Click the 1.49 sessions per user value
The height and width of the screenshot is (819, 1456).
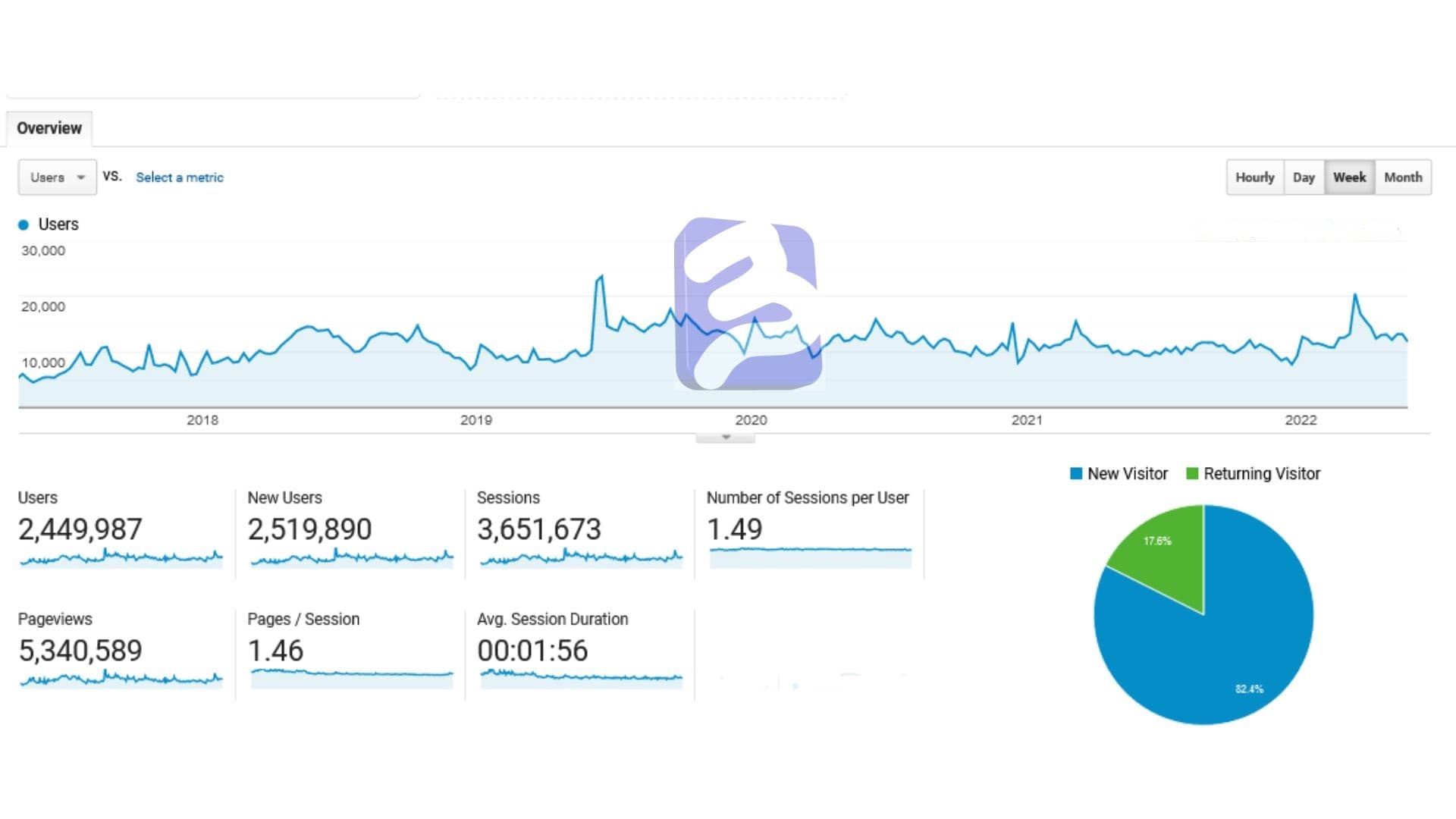734,529
